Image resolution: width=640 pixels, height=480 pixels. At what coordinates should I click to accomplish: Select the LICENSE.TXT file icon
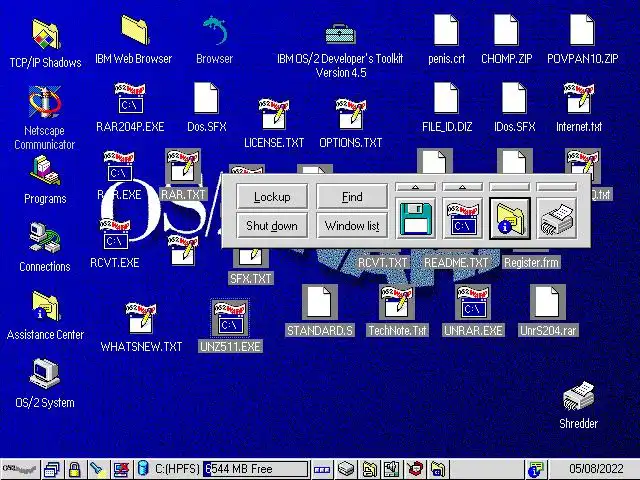click(274, 114)
